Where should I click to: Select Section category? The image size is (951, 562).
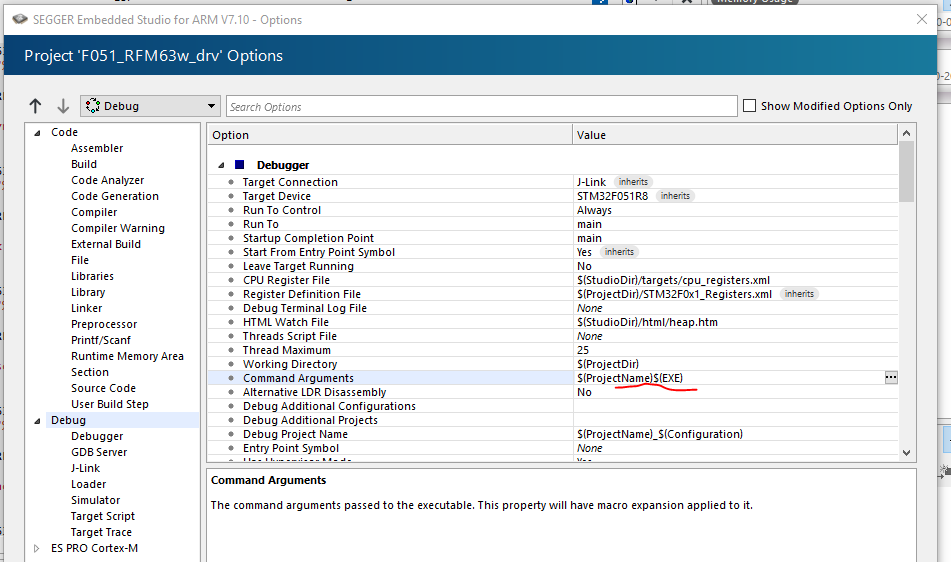[90, 372]
